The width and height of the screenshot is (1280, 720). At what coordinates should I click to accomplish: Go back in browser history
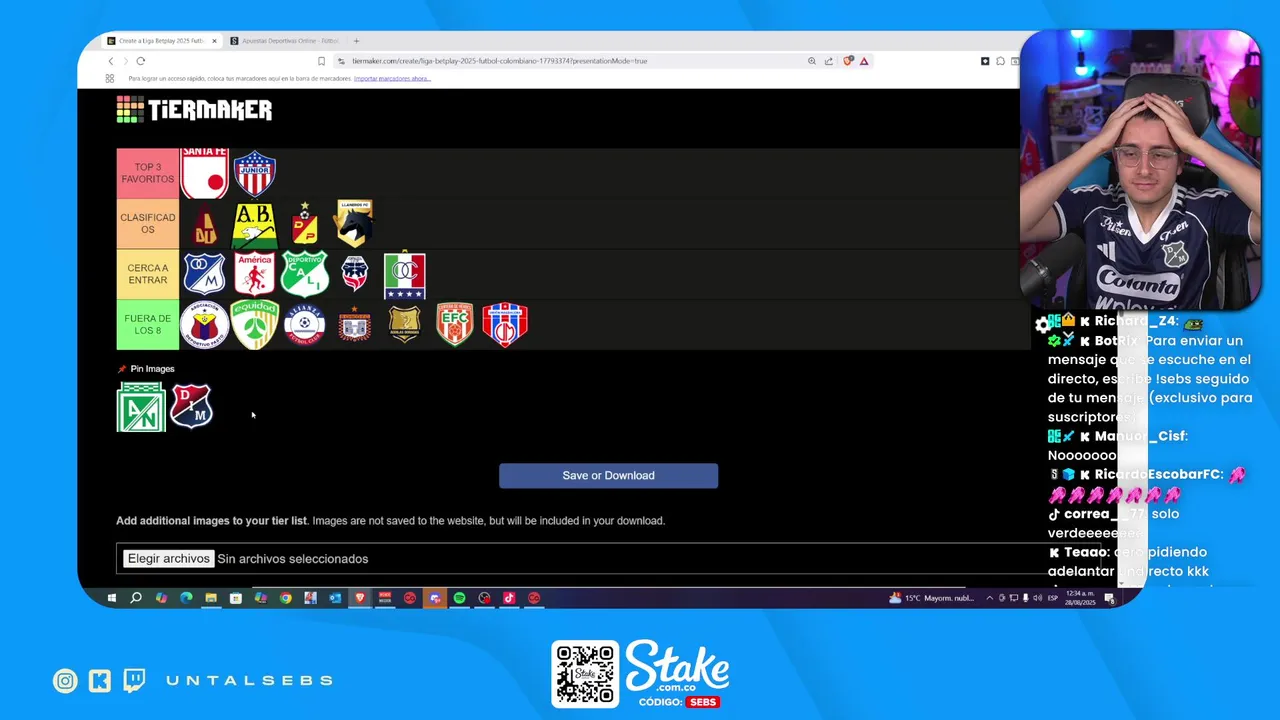click(110, 61)
